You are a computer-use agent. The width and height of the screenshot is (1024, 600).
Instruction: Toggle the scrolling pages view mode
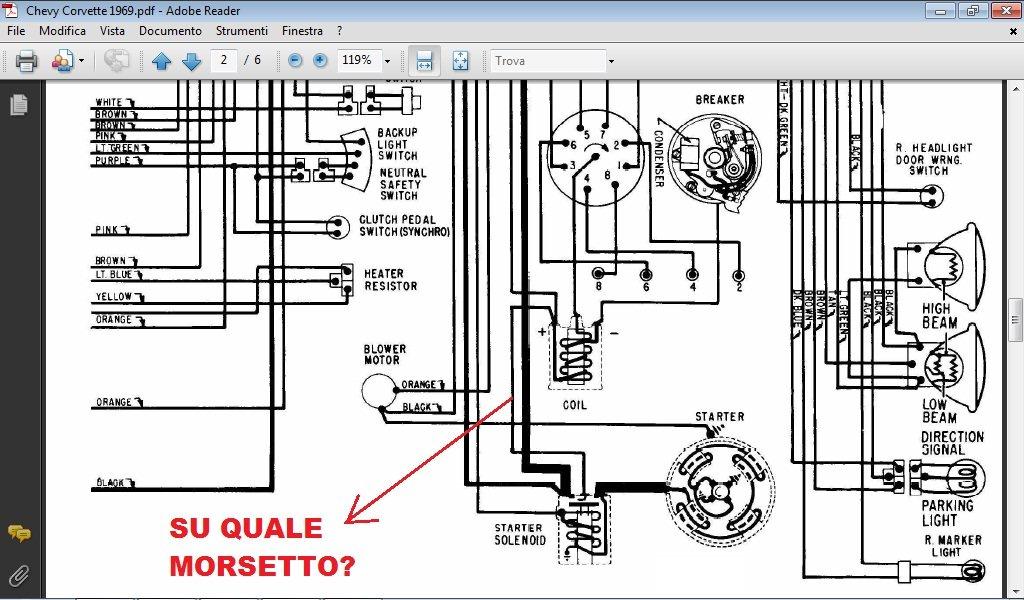(x=424, y=61)
